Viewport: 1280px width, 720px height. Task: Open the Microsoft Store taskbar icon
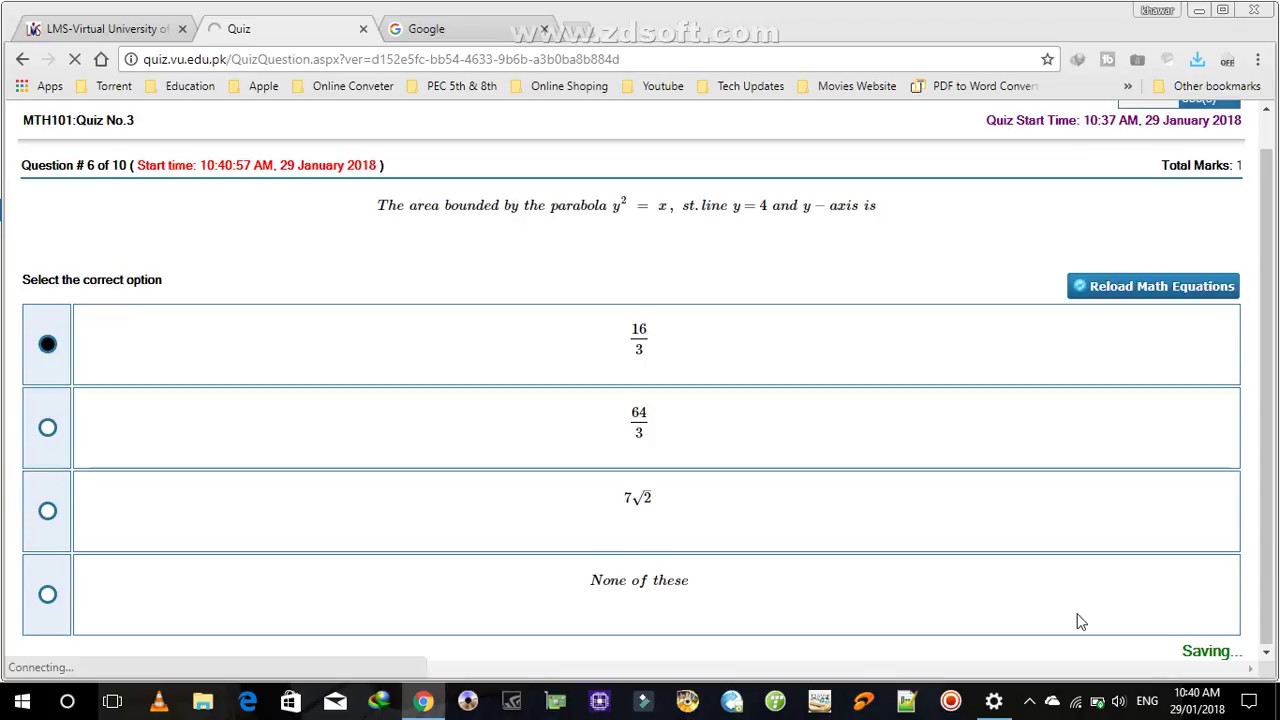(290, 701)
